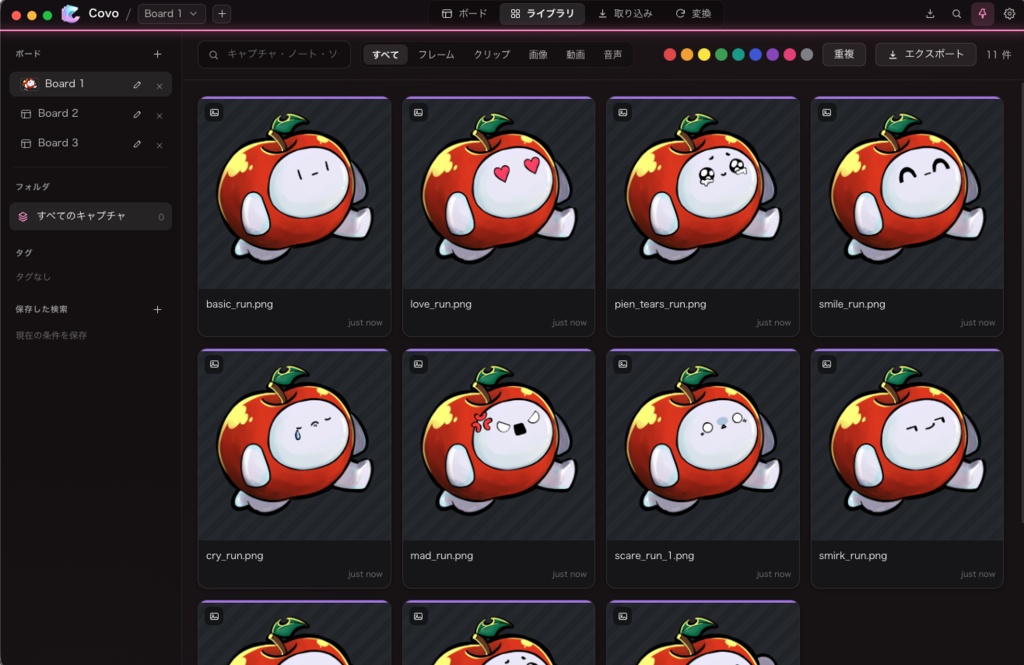
Task: Click image type icon on love_run.png card
Action: (x=419, y=113)
